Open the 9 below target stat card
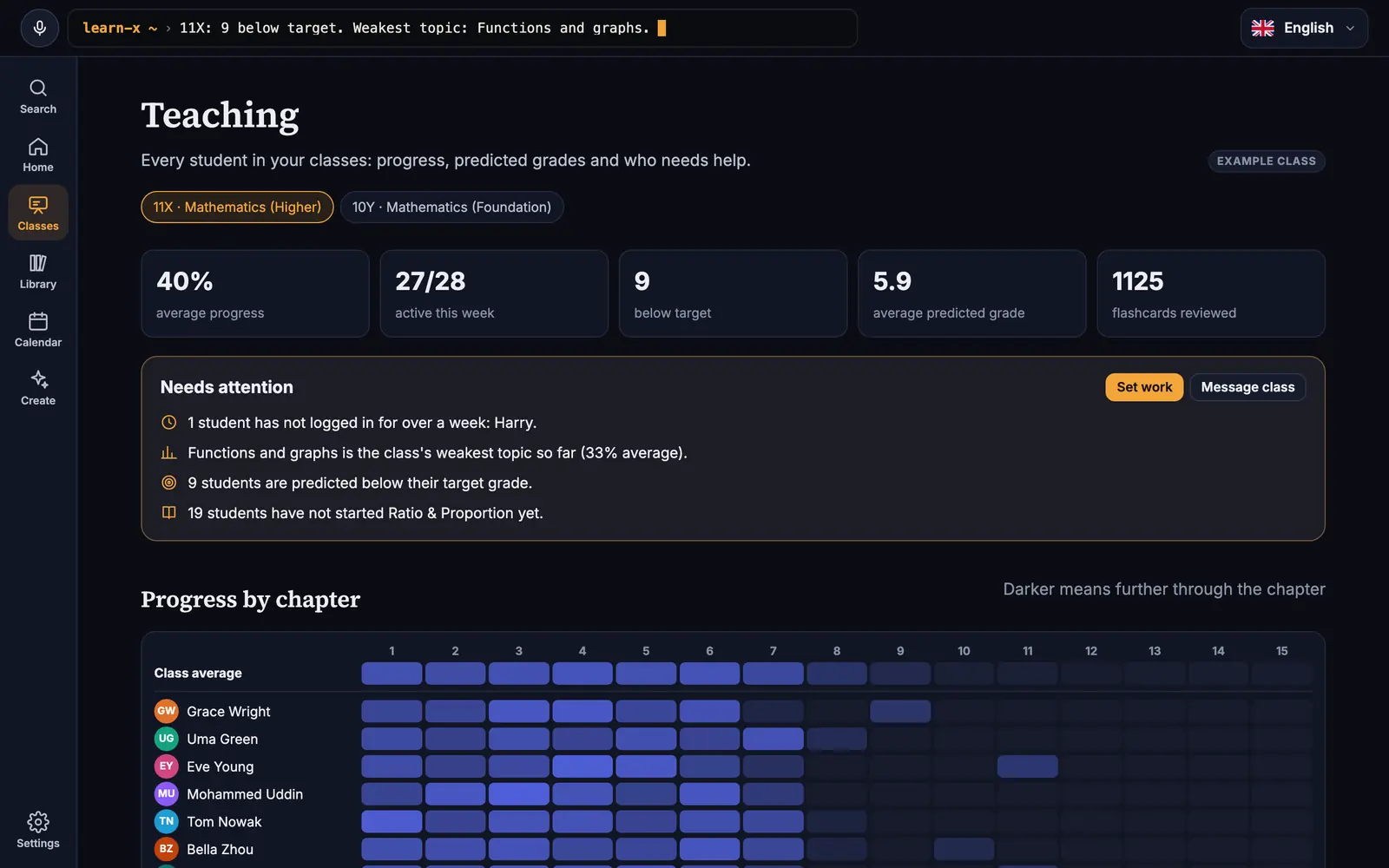The height and width of the screenshot is (868, 1389). click(x=733, y=293)
